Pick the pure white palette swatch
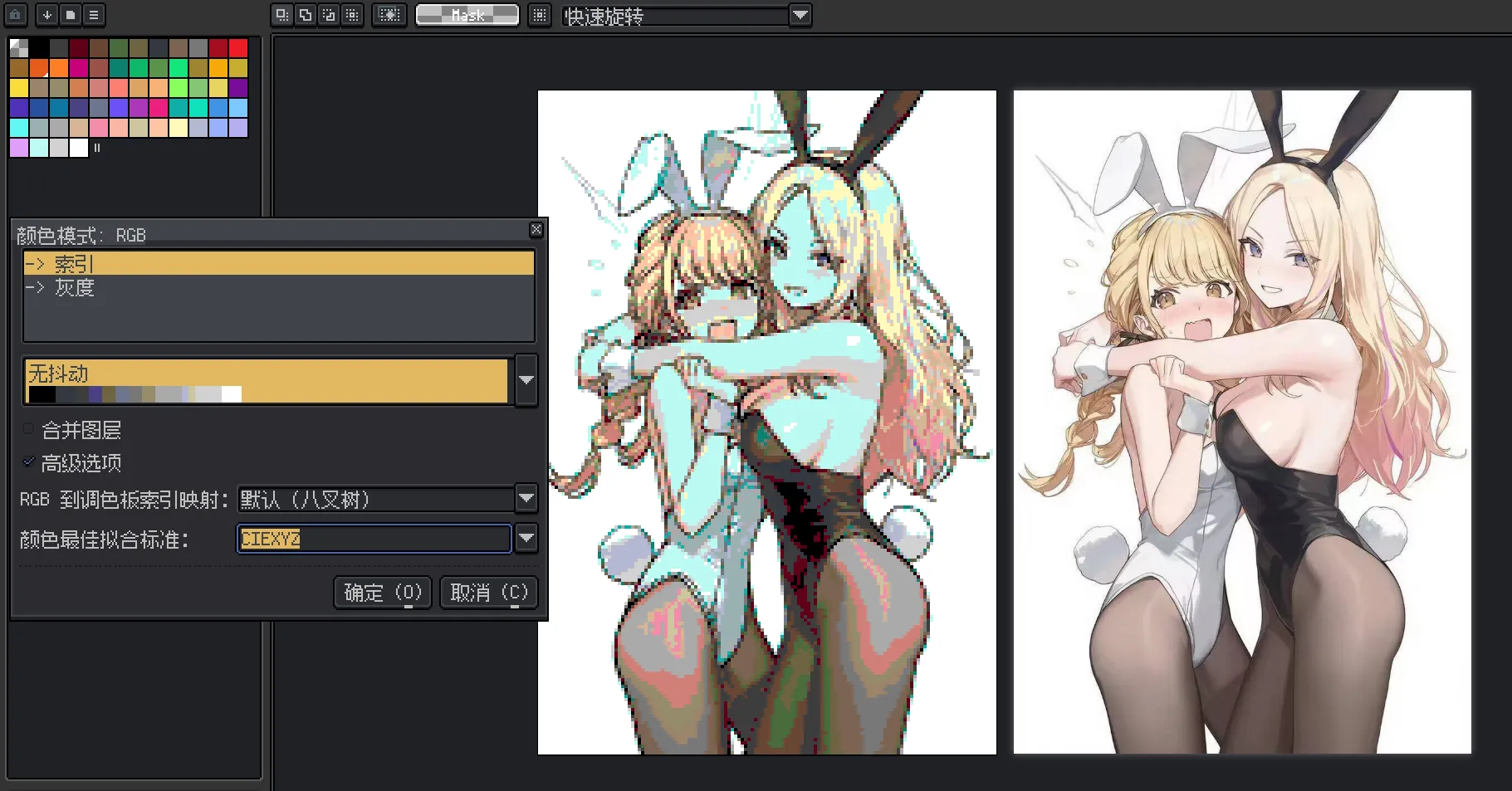The width and height of the screenshot is (1512, 791). pyautogui.click(x=79, y=148)
